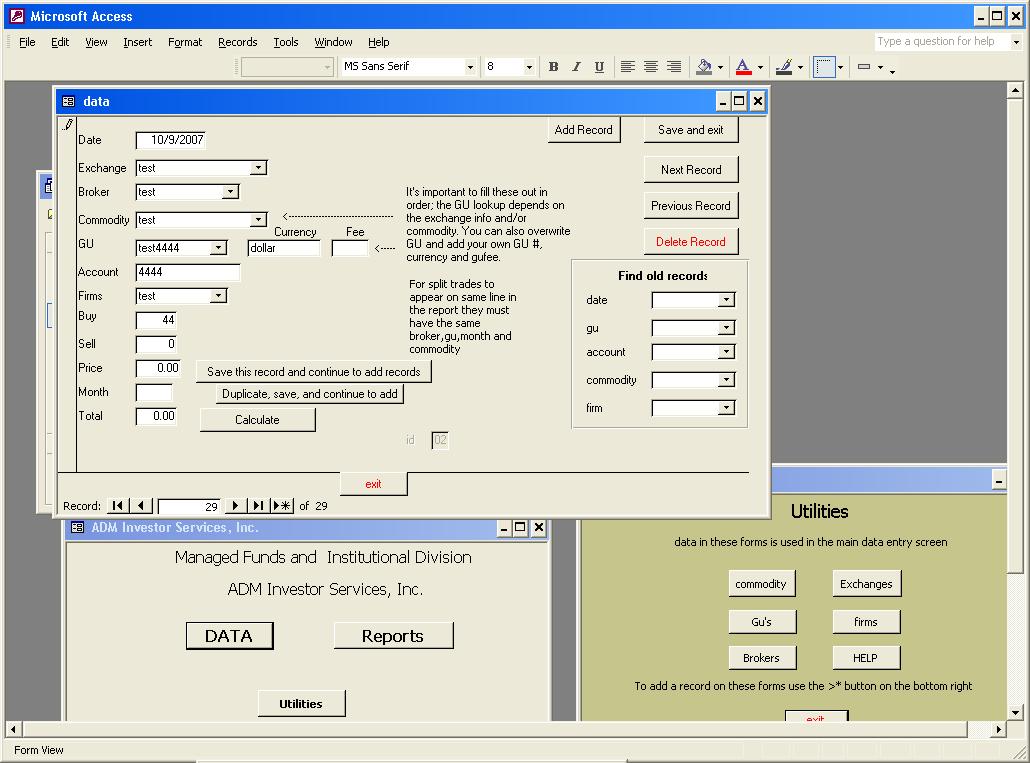This screenshot has height=763, width=1030.
Task: Open the Help menu
Action: pyautogui.click(x=378, y=42)
